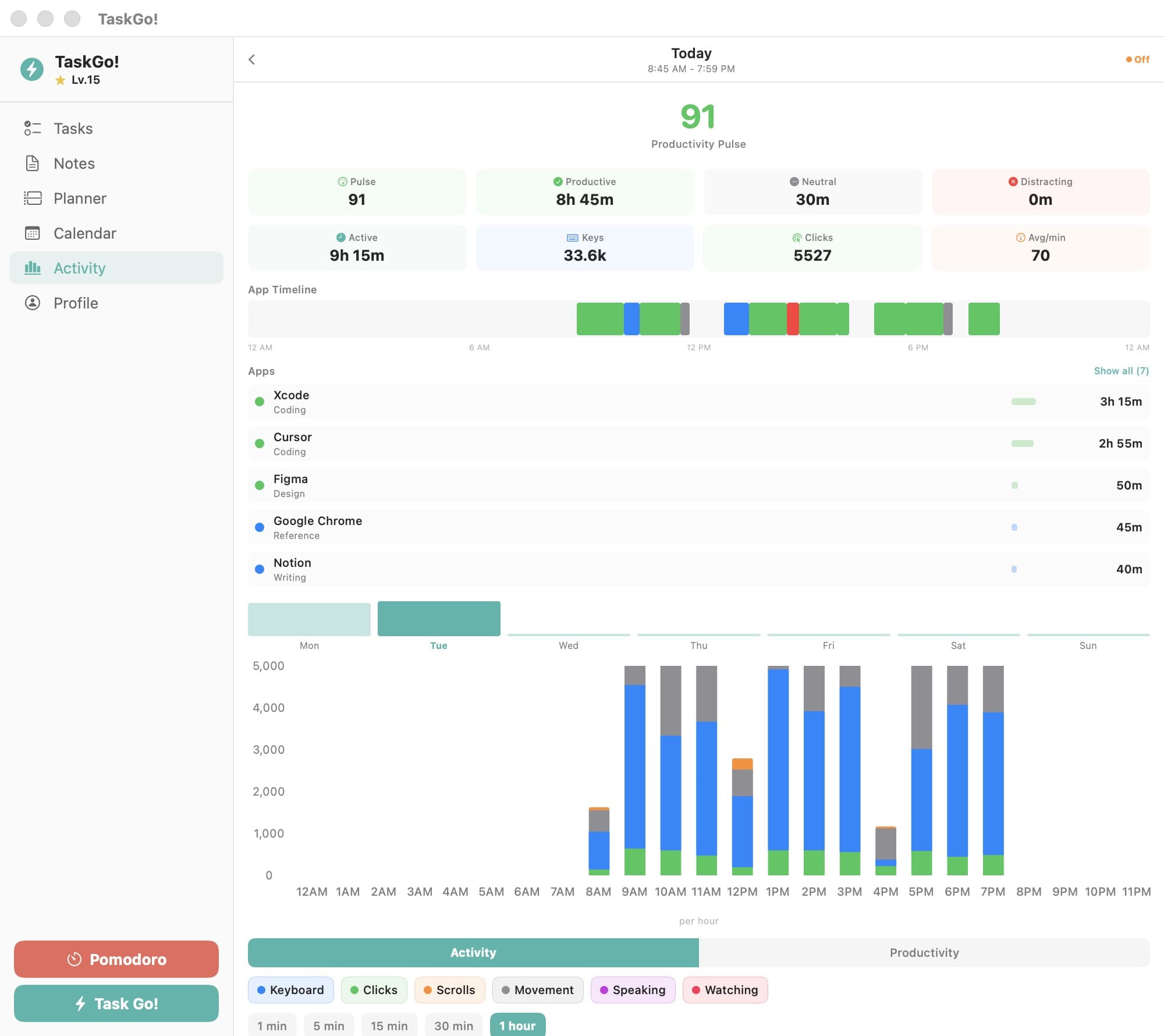1164x1036 pixels.
Task: Select Friday in the week view
Action: click(829, 634)
